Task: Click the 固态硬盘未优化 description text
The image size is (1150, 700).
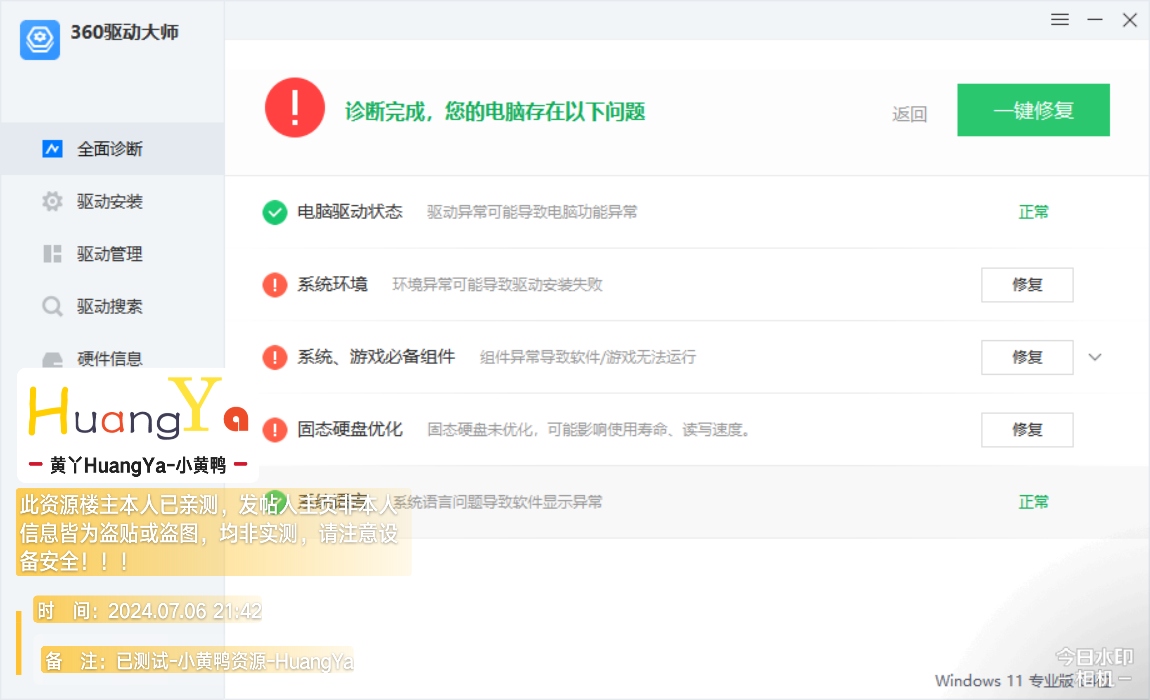Action: click(x=589, y=429)
